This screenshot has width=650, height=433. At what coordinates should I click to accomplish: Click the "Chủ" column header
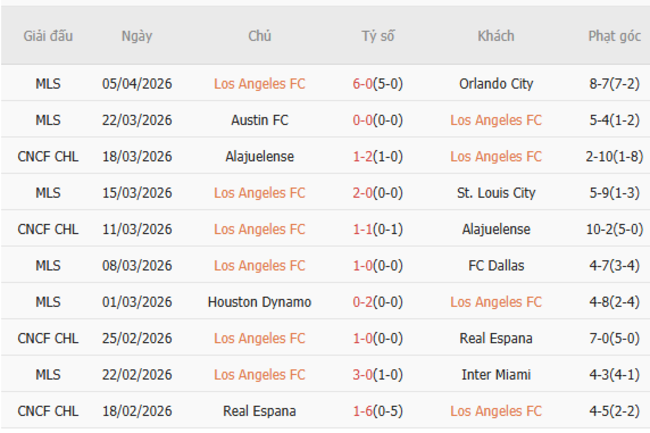pos(260,36)
